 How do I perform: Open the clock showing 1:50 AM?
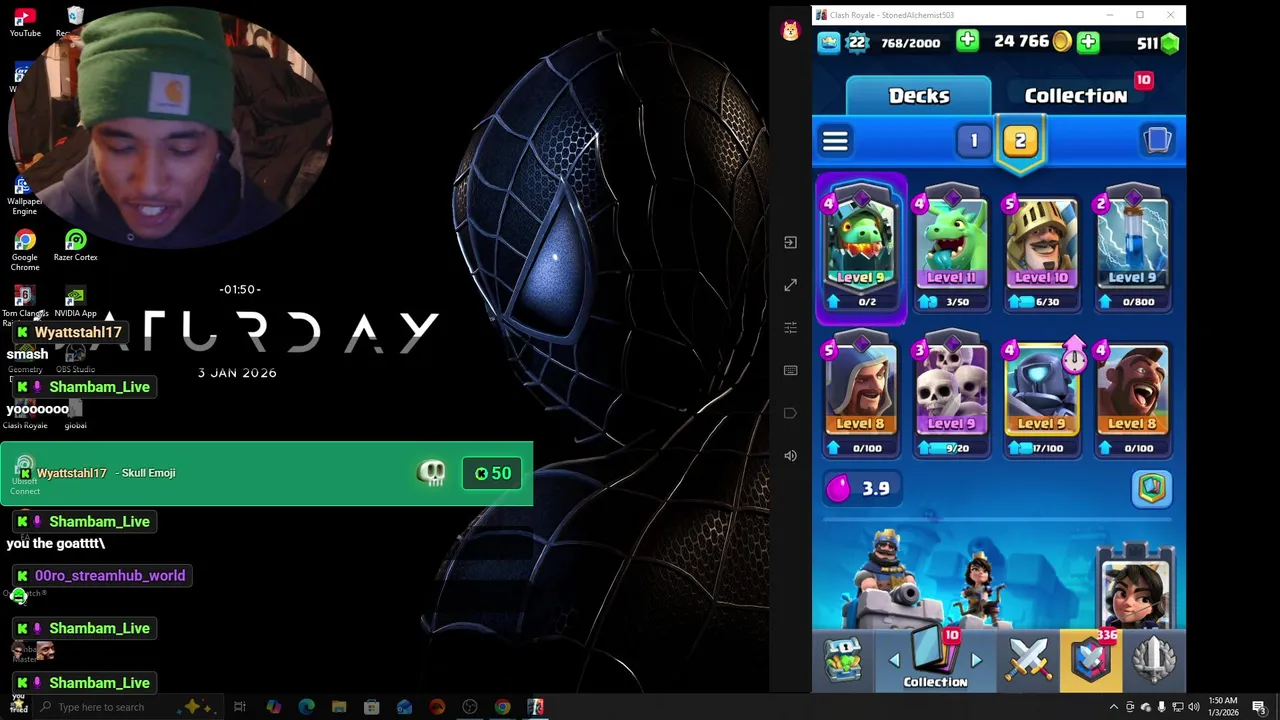pyautogui.click(x=1223, y=707)
